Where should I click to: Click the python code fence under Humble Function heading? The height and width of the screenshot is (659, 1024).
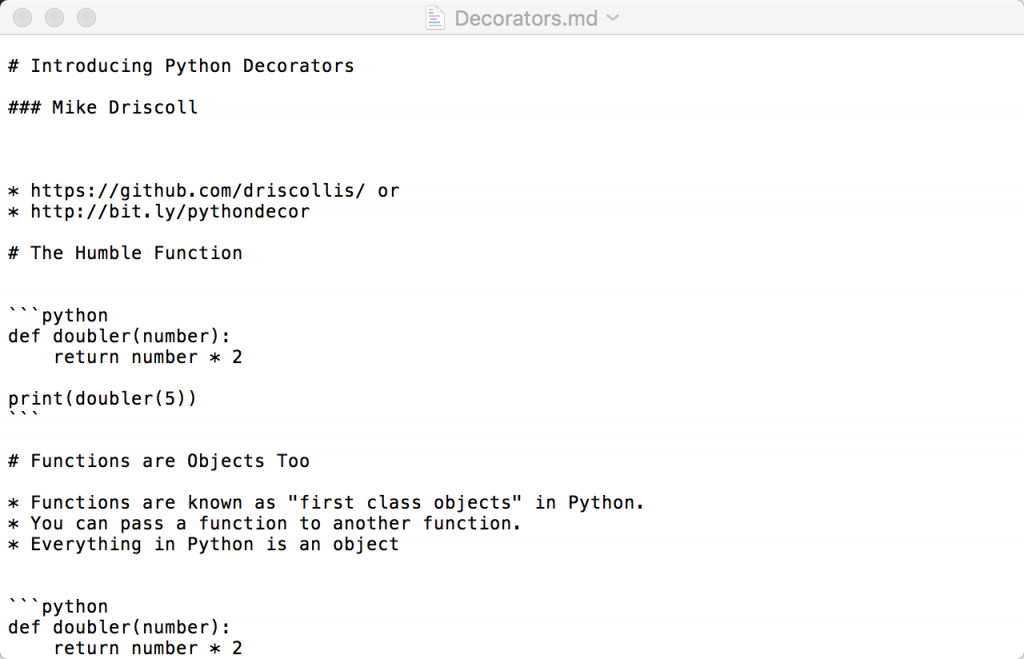58,315
